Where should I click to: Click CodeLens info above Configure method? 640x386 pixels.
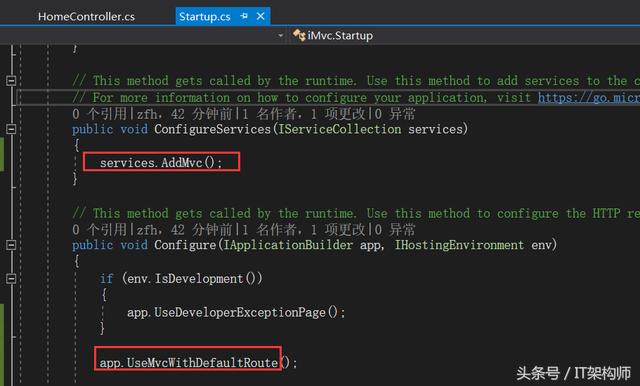(244, 230)
